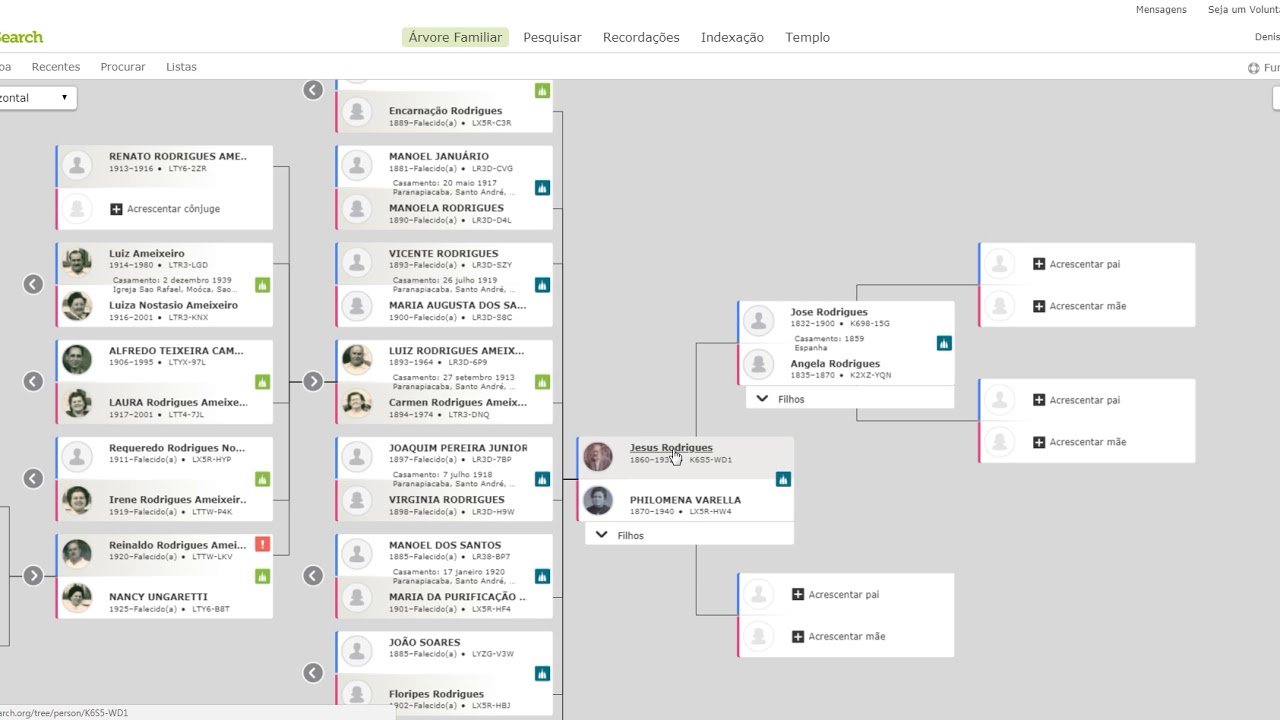1280x720 pixels.
Task: Open green record hints icon for Luiz Ameixeiro
Action: [263, 285]
